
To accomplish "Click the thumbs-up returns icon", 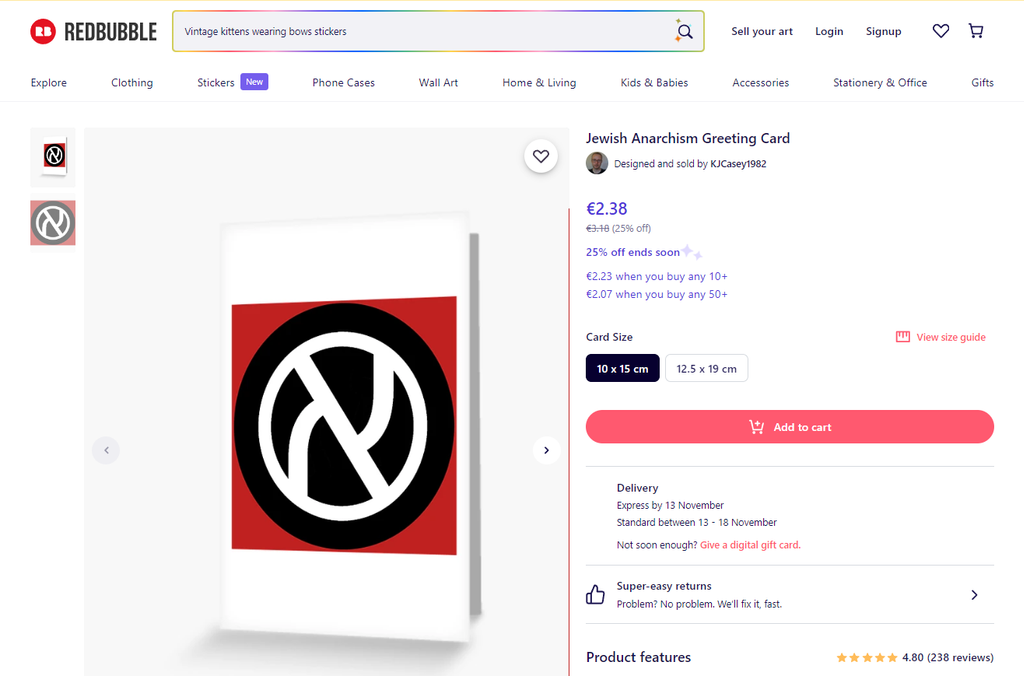I will [x=596, y=595].
